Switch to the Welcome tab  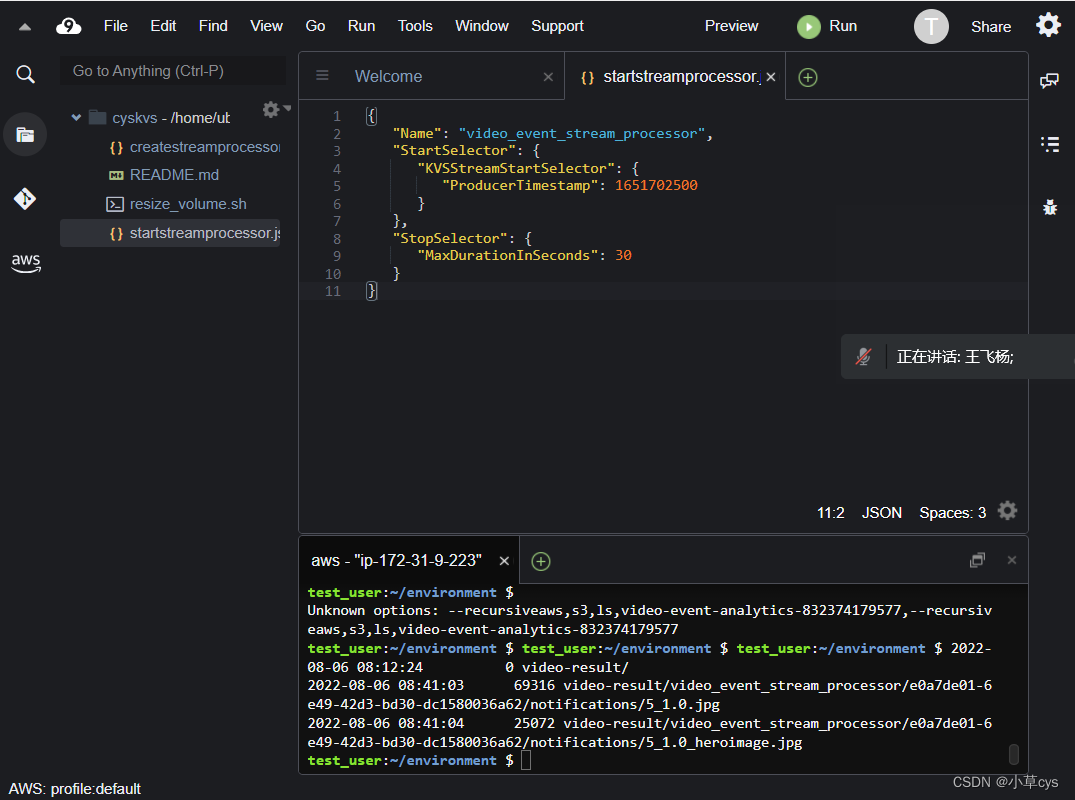pyautogui.click(x=388, y=77)
